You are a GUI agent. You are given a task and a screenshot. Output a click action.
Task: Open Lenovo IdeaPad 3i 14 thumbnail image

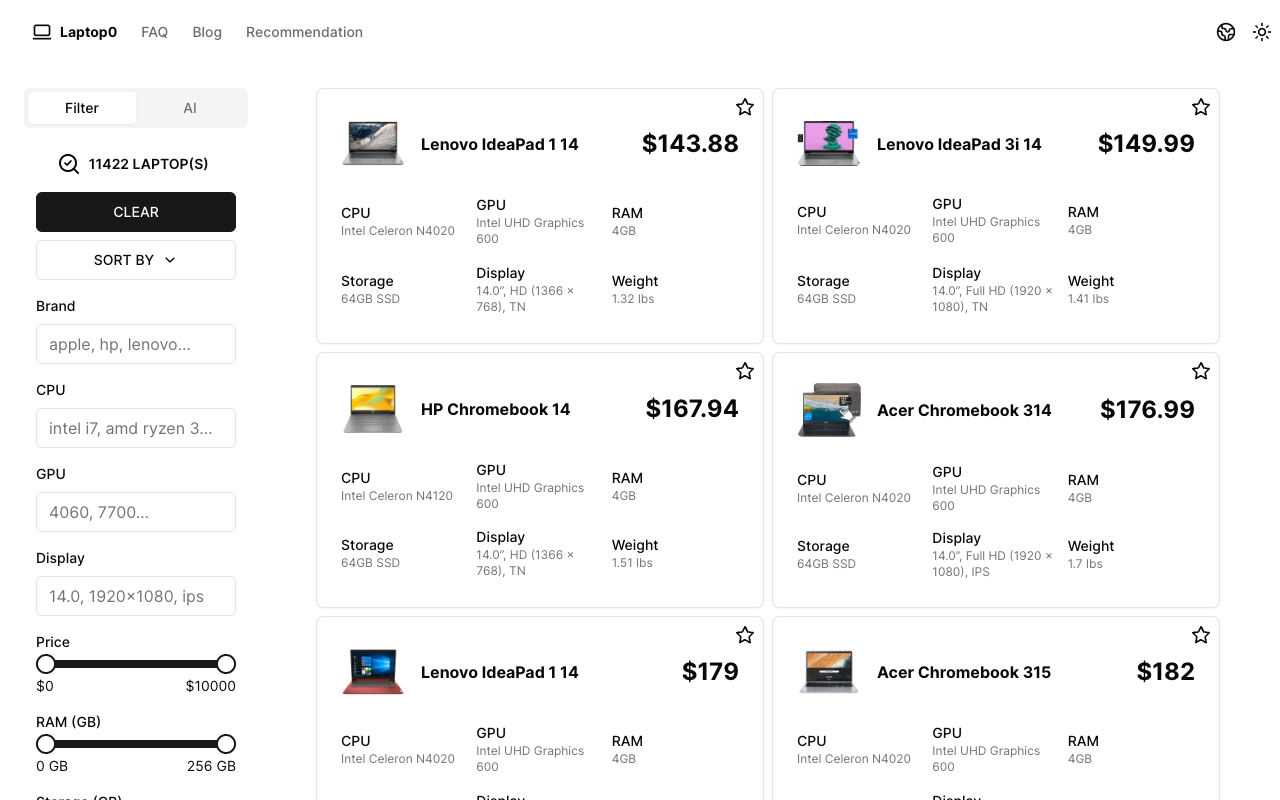pyautogui.click(x=829, y=143)
